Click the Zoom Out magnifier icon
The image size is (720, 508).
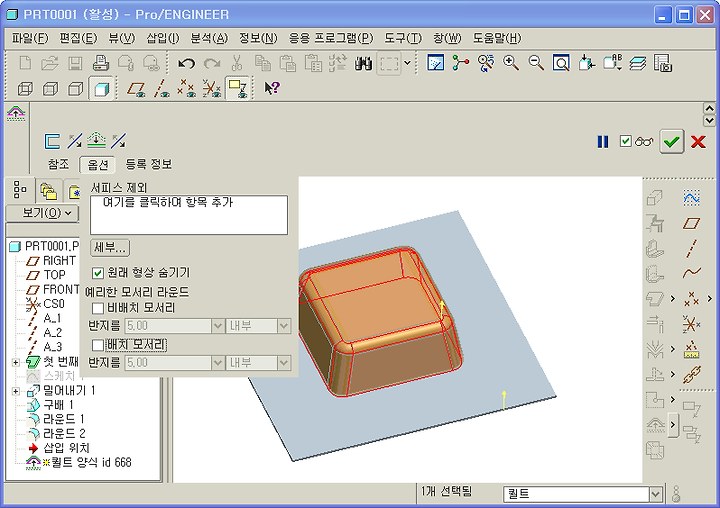coord(536,63)
